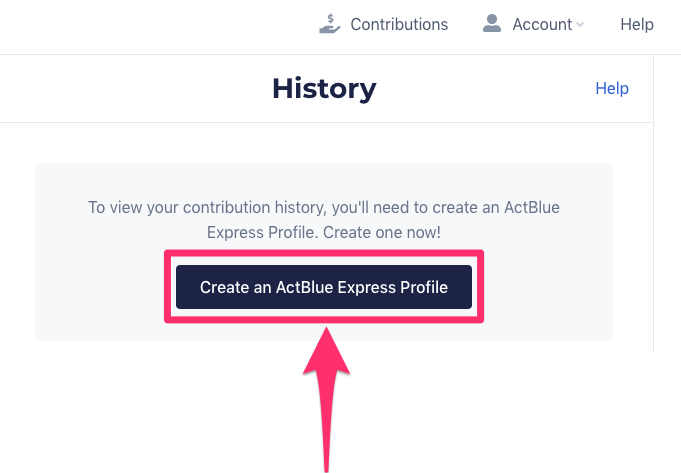
Task: Click the 'To view your contribution history' text line
Action: [x=323, y=208]
